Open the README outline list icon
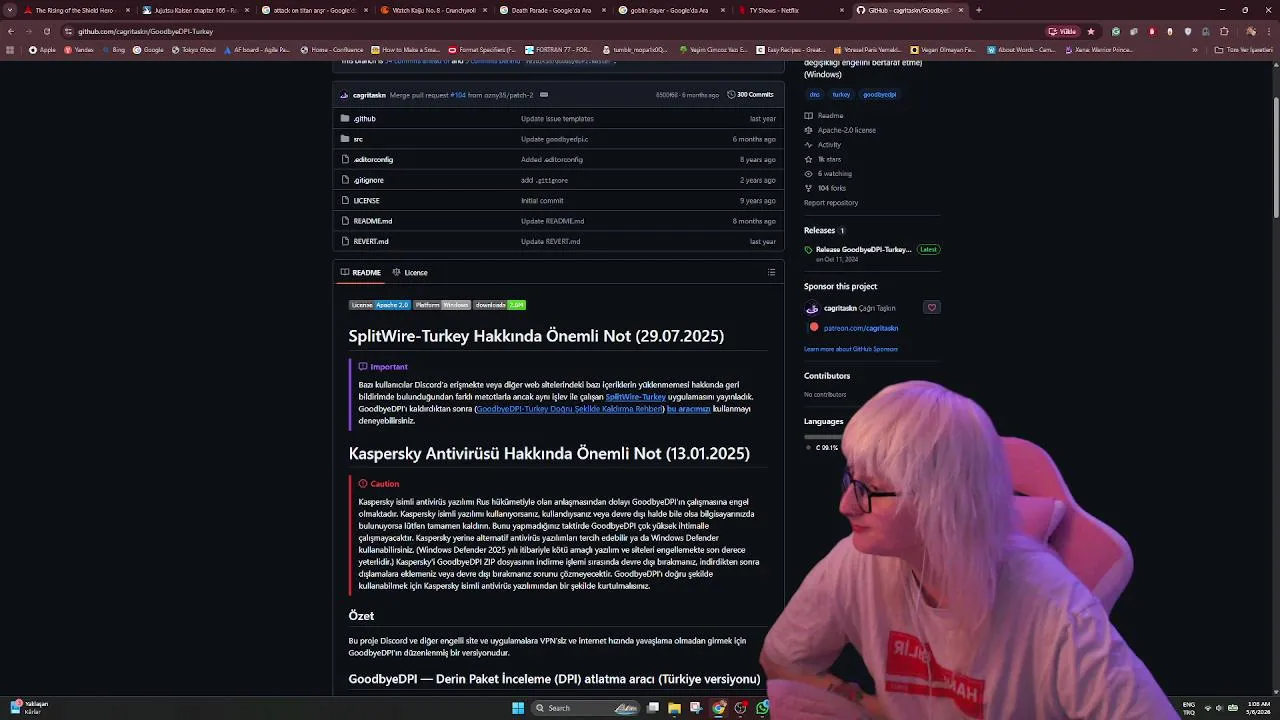 coord(771,272)
